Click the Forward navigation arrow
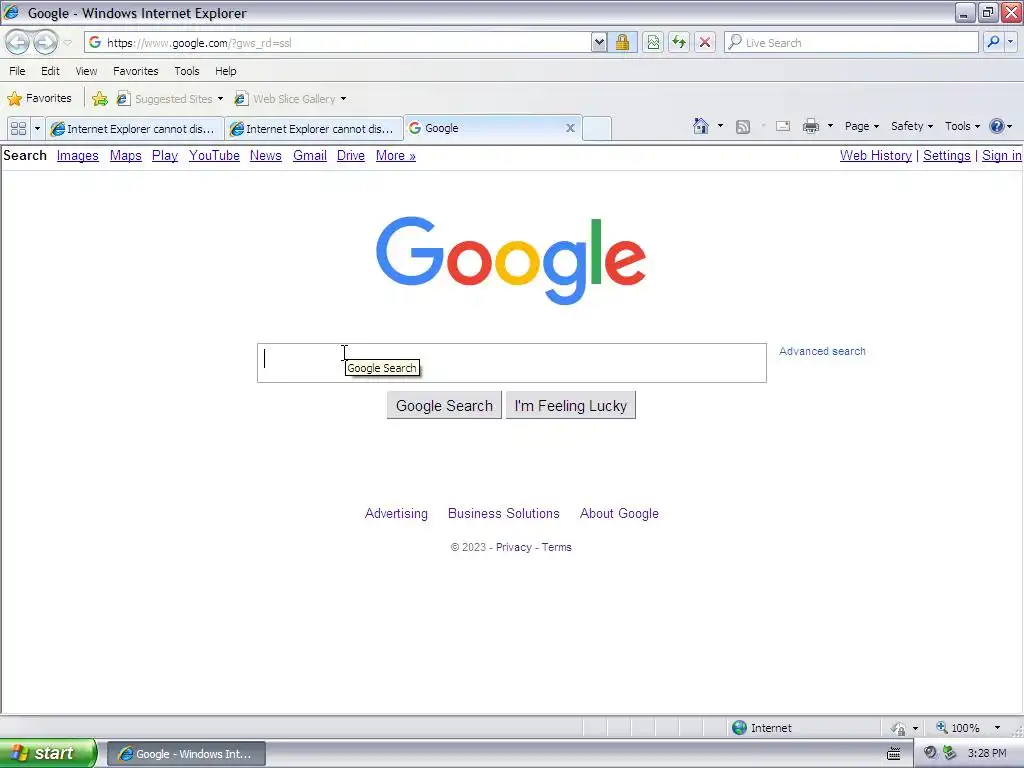The width and height of the screenshot is (1024, 768). pos(45,42)
